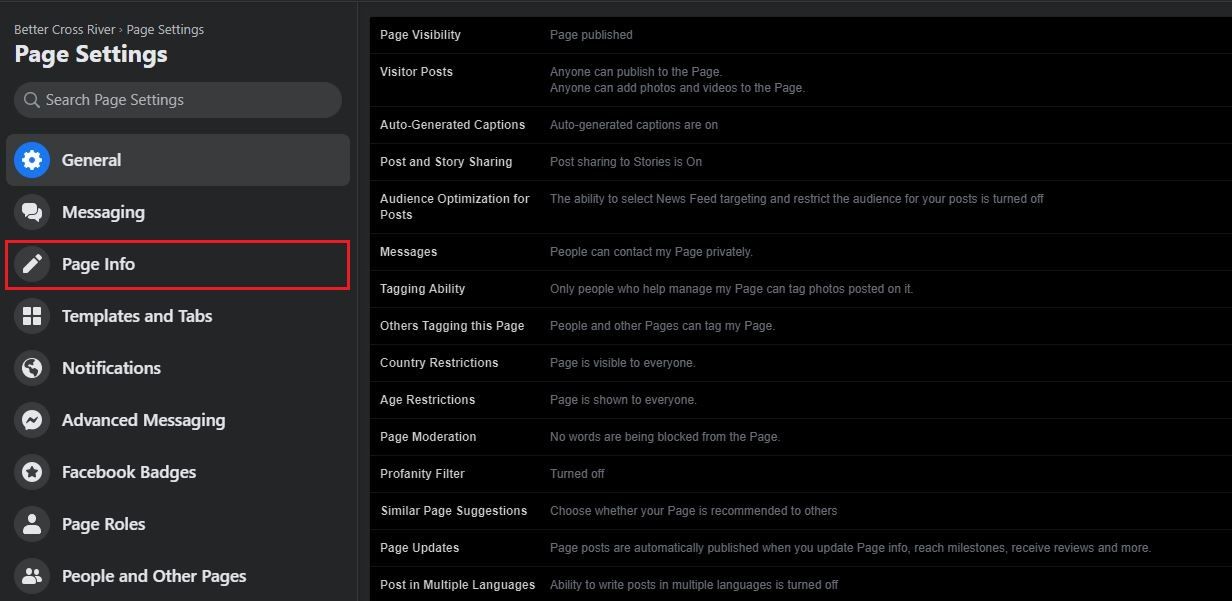Viewport: 1232px width, 601px height.
Task: Open Post in Multiple Languages setting
Action: coord(801,585)
